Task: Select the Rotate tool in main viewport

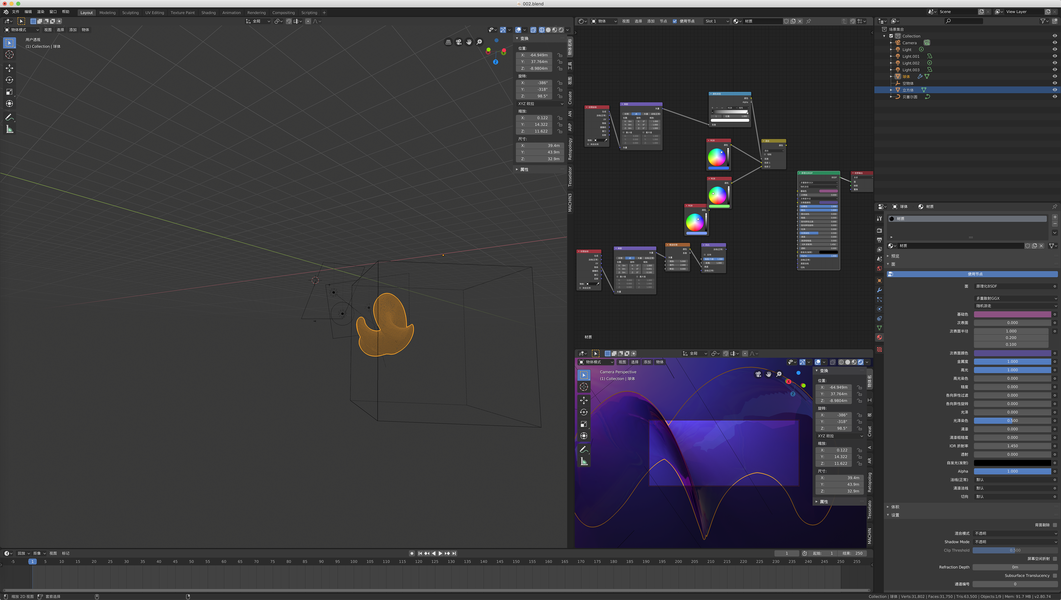Action: point(9,80)
